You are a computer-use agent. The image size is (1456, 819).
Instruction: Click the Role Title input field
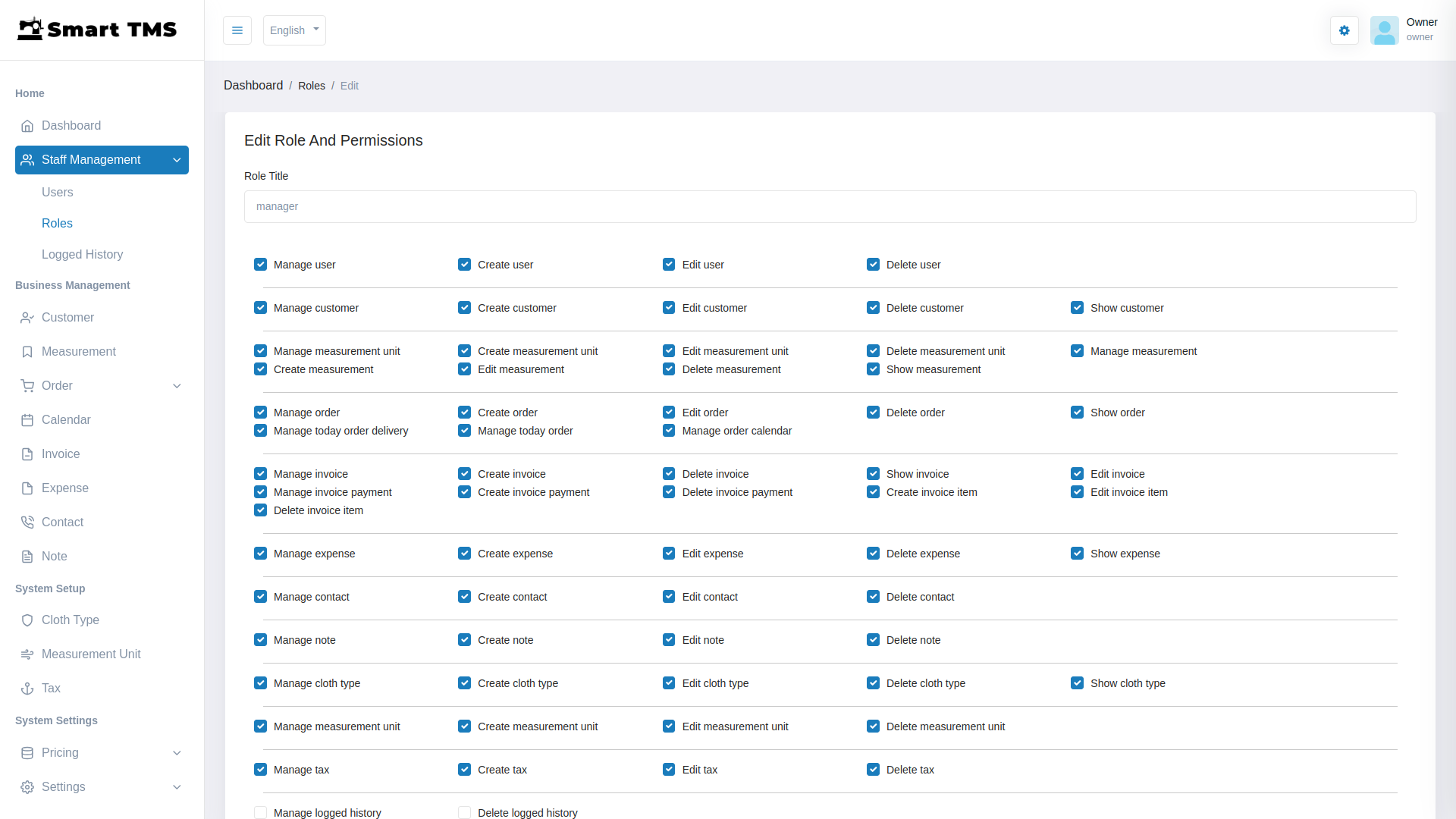pos(830,206)
